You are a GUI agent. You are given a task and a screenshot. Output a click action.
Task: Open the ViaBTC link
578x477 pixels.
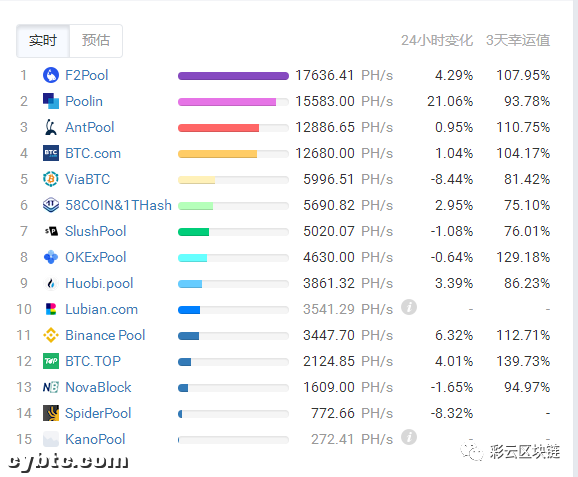(x=88, y=179)
